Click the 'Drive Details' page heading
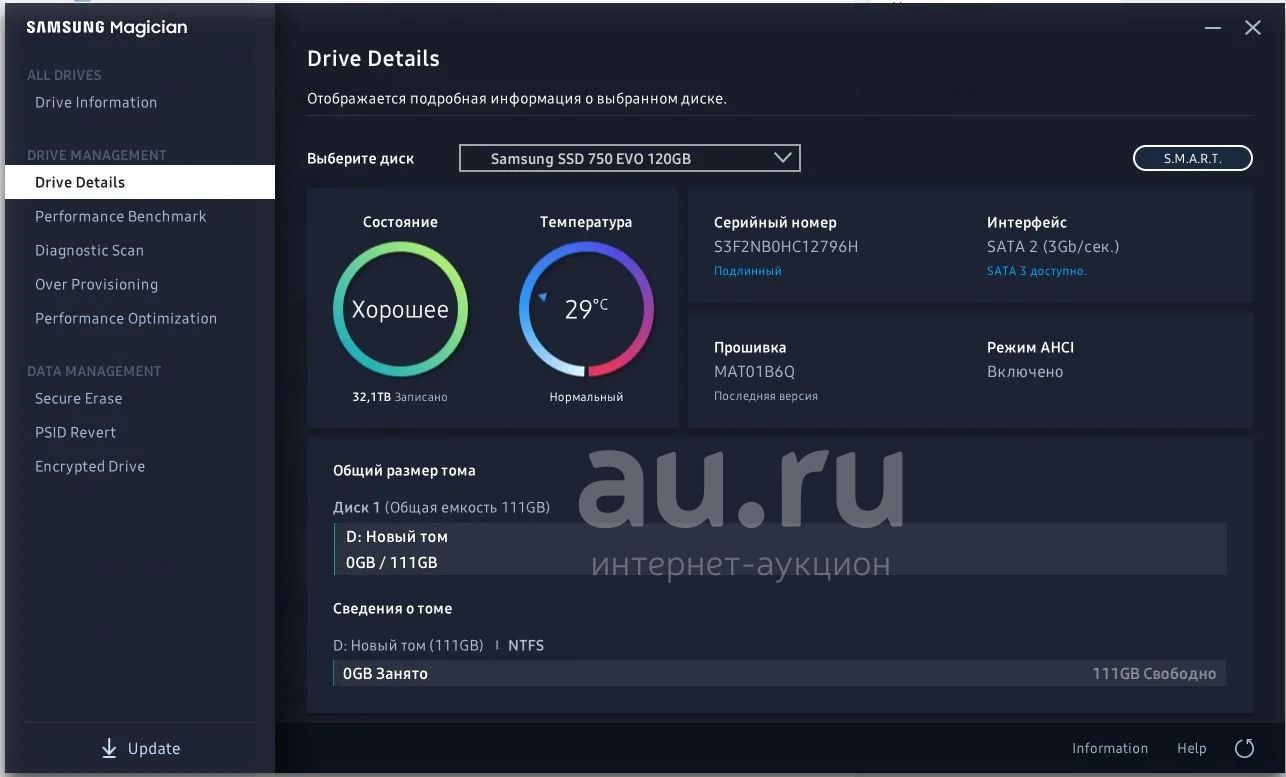Image resolution: width=1286 pixels, height=777 pixels. 373,58
